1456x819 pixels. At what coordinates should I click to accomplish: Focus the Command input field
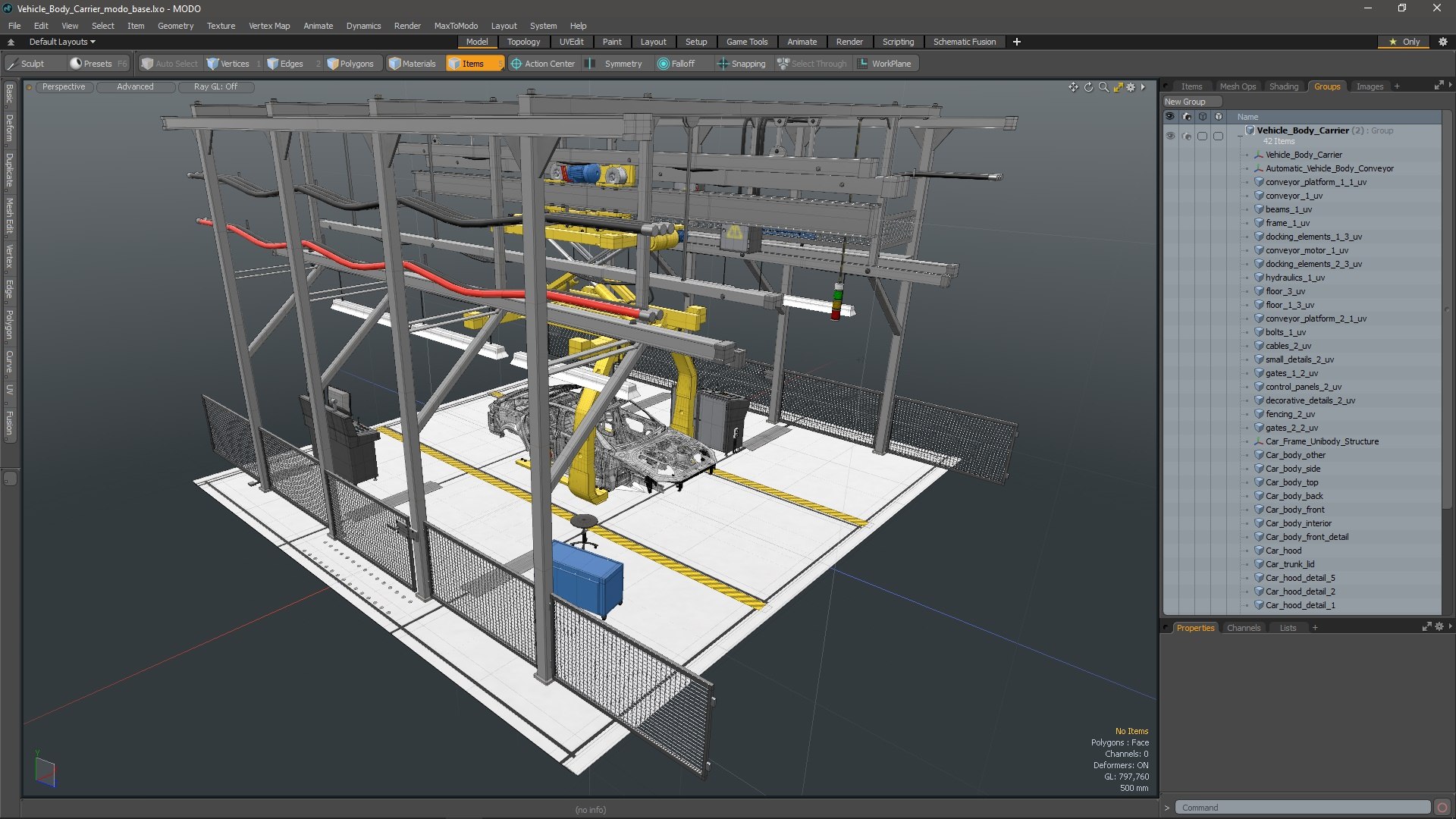point(1303,808)
